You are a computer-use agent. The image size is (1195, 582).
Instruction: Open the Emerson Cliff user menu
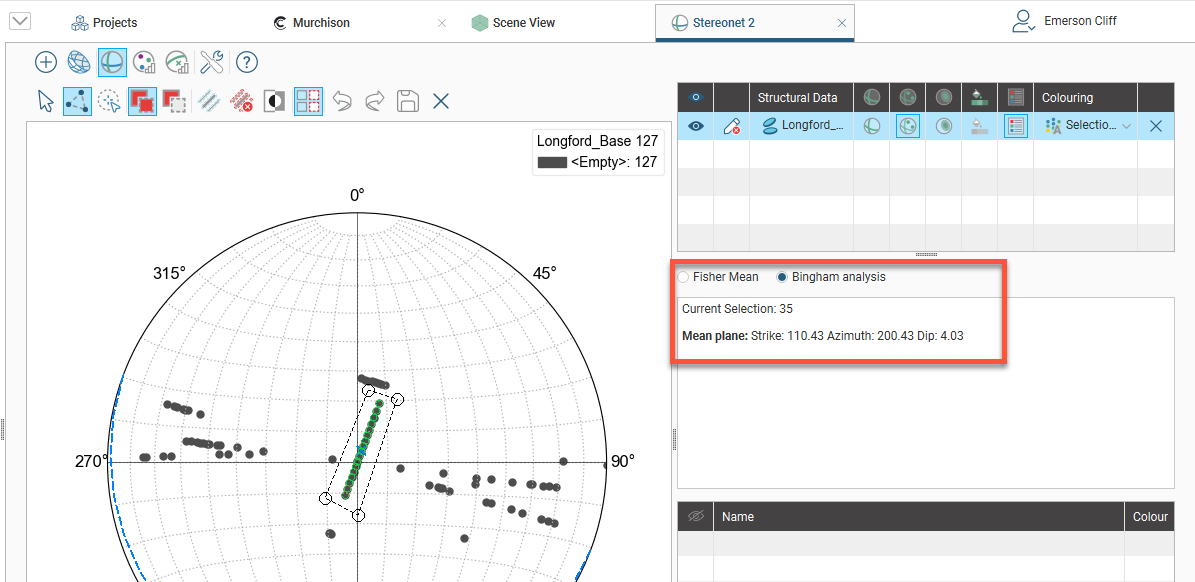click(x=1064, y=21)
